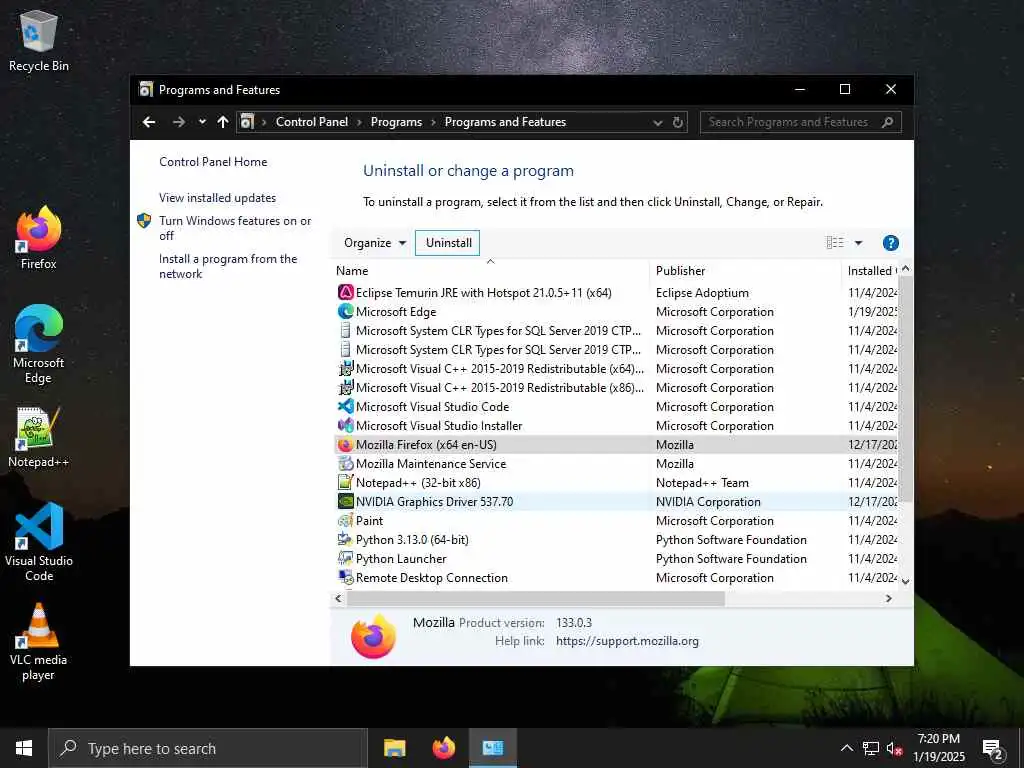Screen dimensions: 1024x768
Task: Click the Paint program icon
Action: (x=345, y=520)
